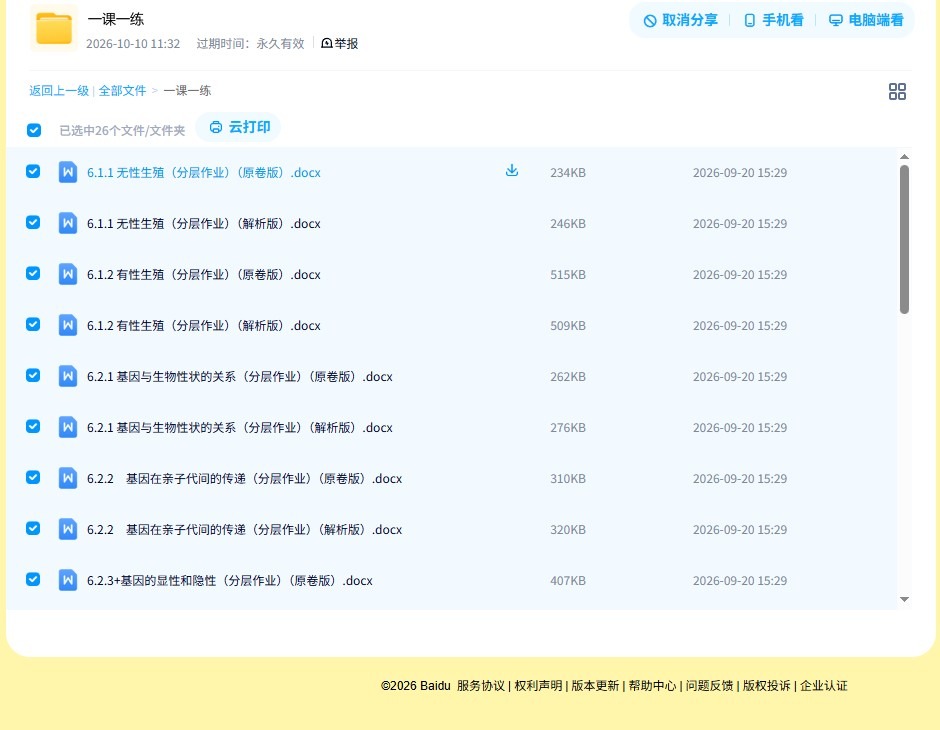Open 帮助中心 footer link
This screenshot has height=730, width=940.
[x=652, y=686]
